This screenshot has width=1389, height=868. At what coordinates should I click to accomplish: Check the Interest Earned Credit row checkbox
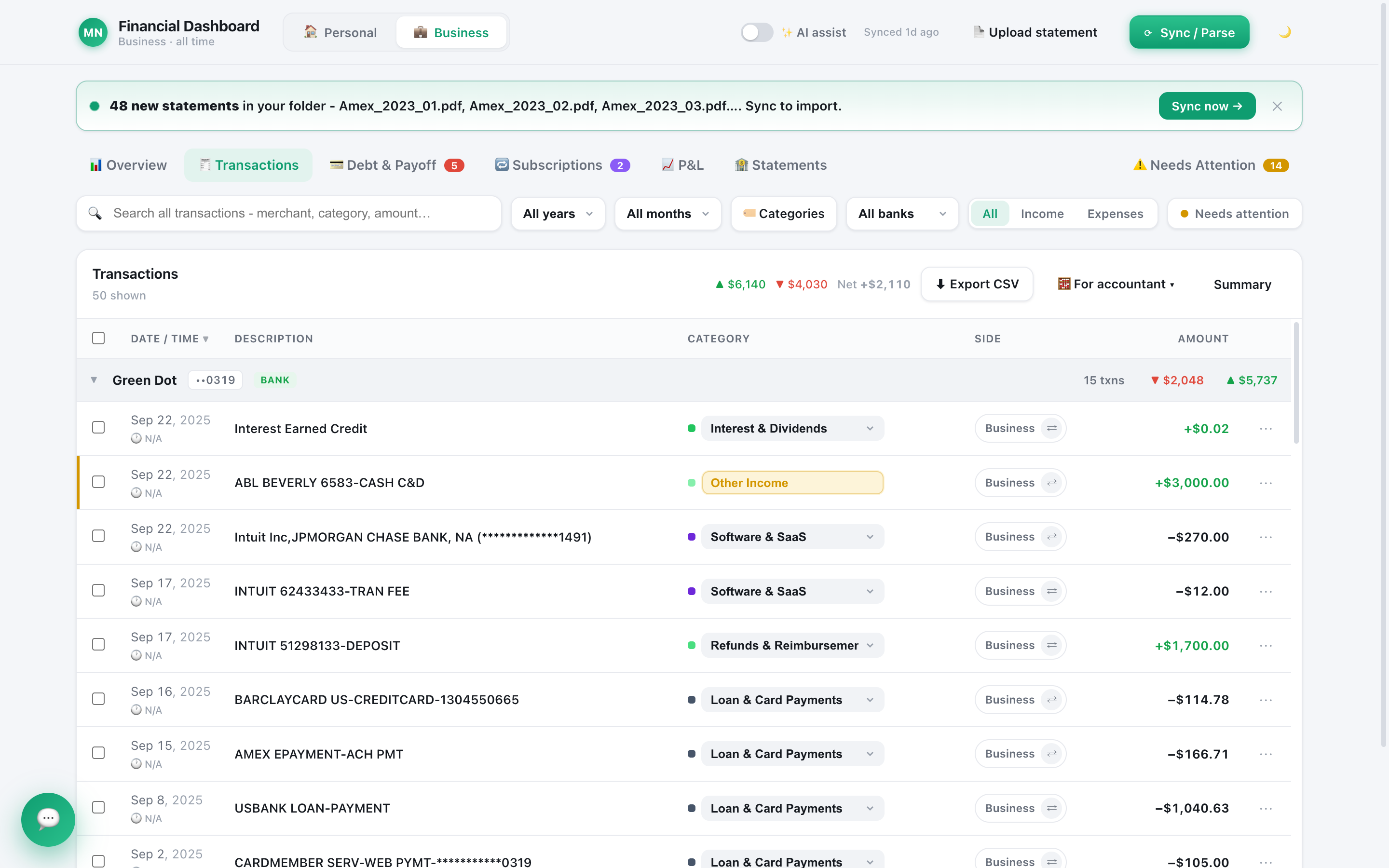pyautogui.click(x=99, y=428)
